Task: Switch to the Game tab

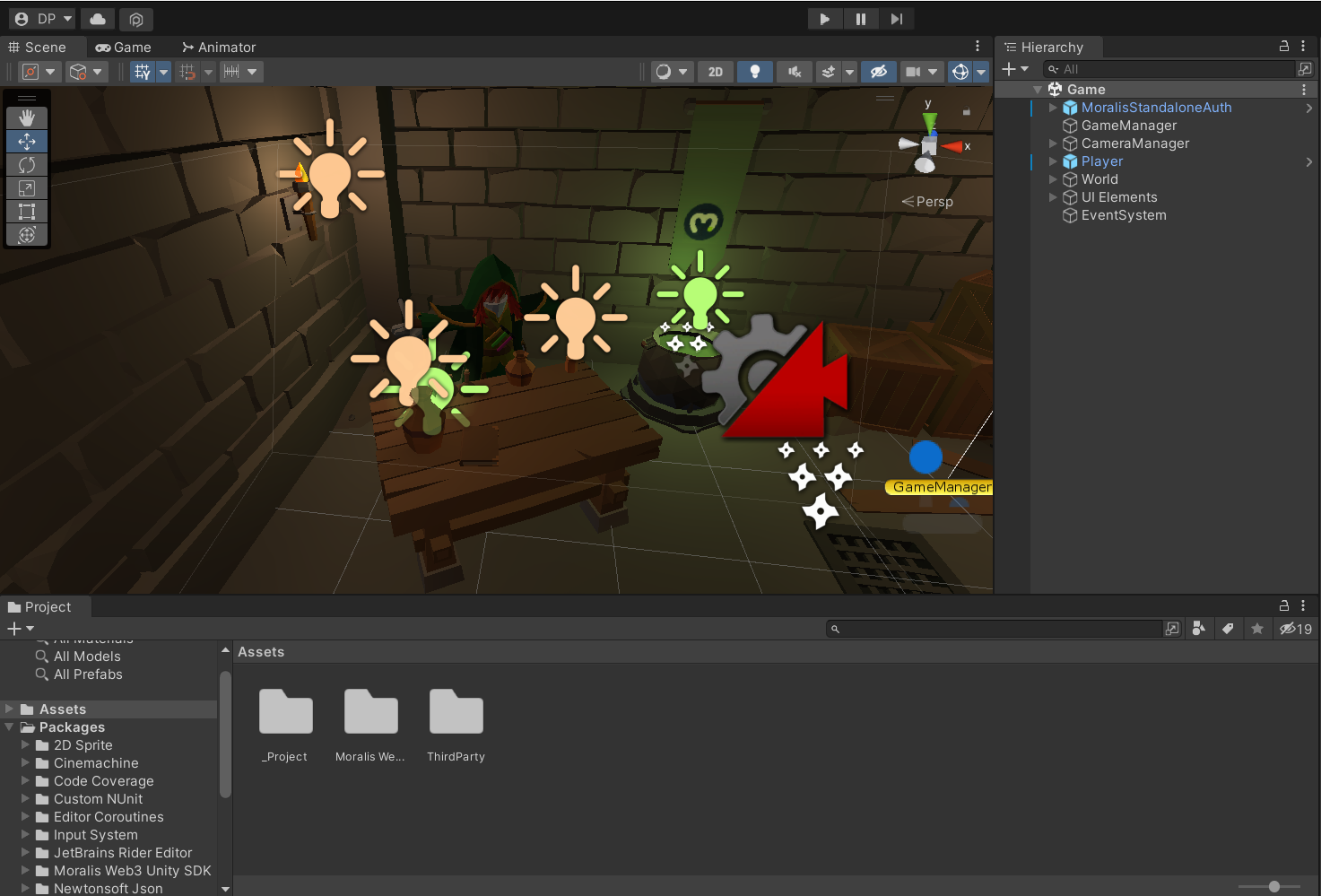Action: coord(124,47)
